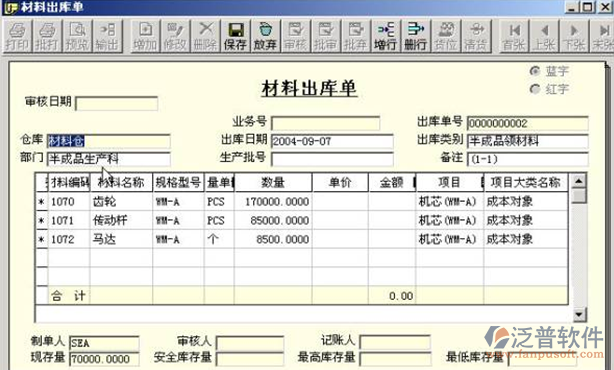Click the 预览 (Preview) toolbar icon
This screenshot has height=370, width=614.
tap(77, 36)
